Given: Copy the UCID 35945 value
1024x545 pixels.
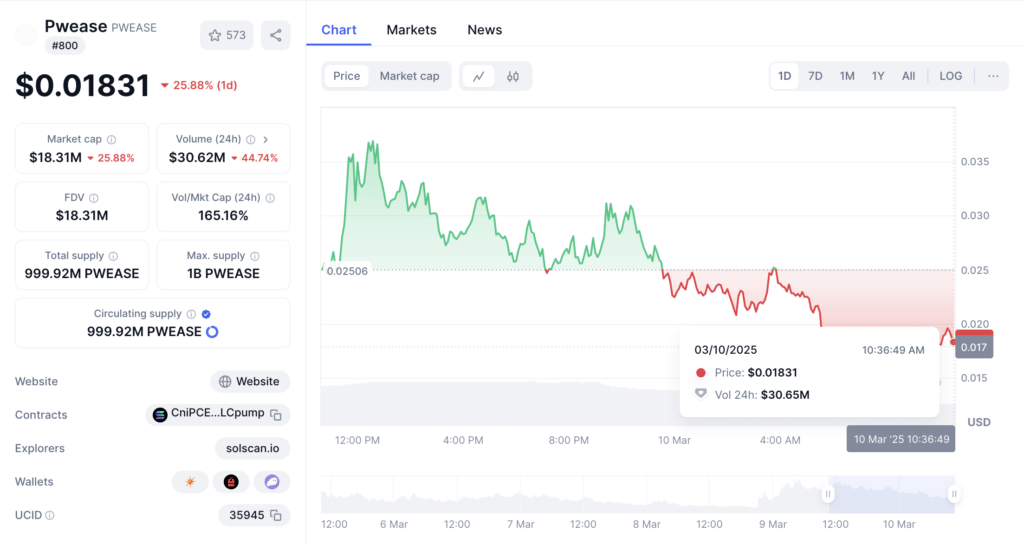Looking at the screenshot, I should (x=276, y=516).
